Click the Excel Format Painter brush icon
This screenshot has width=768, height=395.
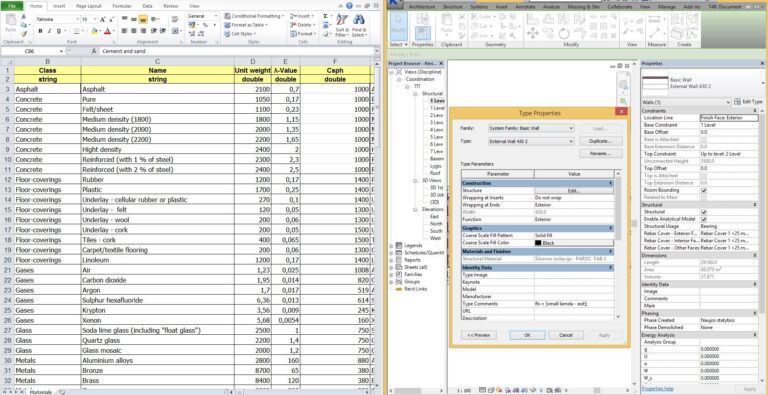(x=24, y=34)
